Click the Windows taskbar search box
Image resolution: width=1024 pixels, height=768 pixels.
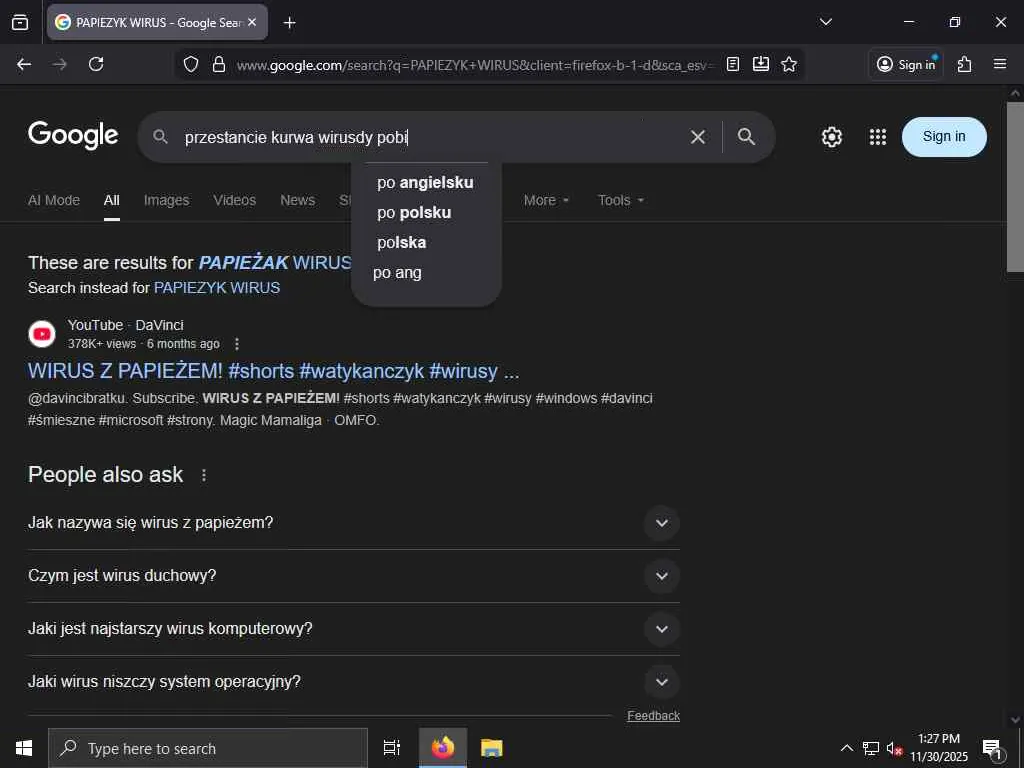(208, 748)
